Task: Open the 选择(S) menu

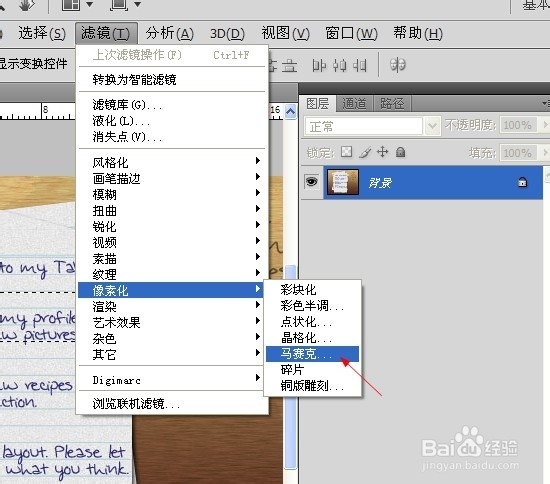Action: click(42, 34)
